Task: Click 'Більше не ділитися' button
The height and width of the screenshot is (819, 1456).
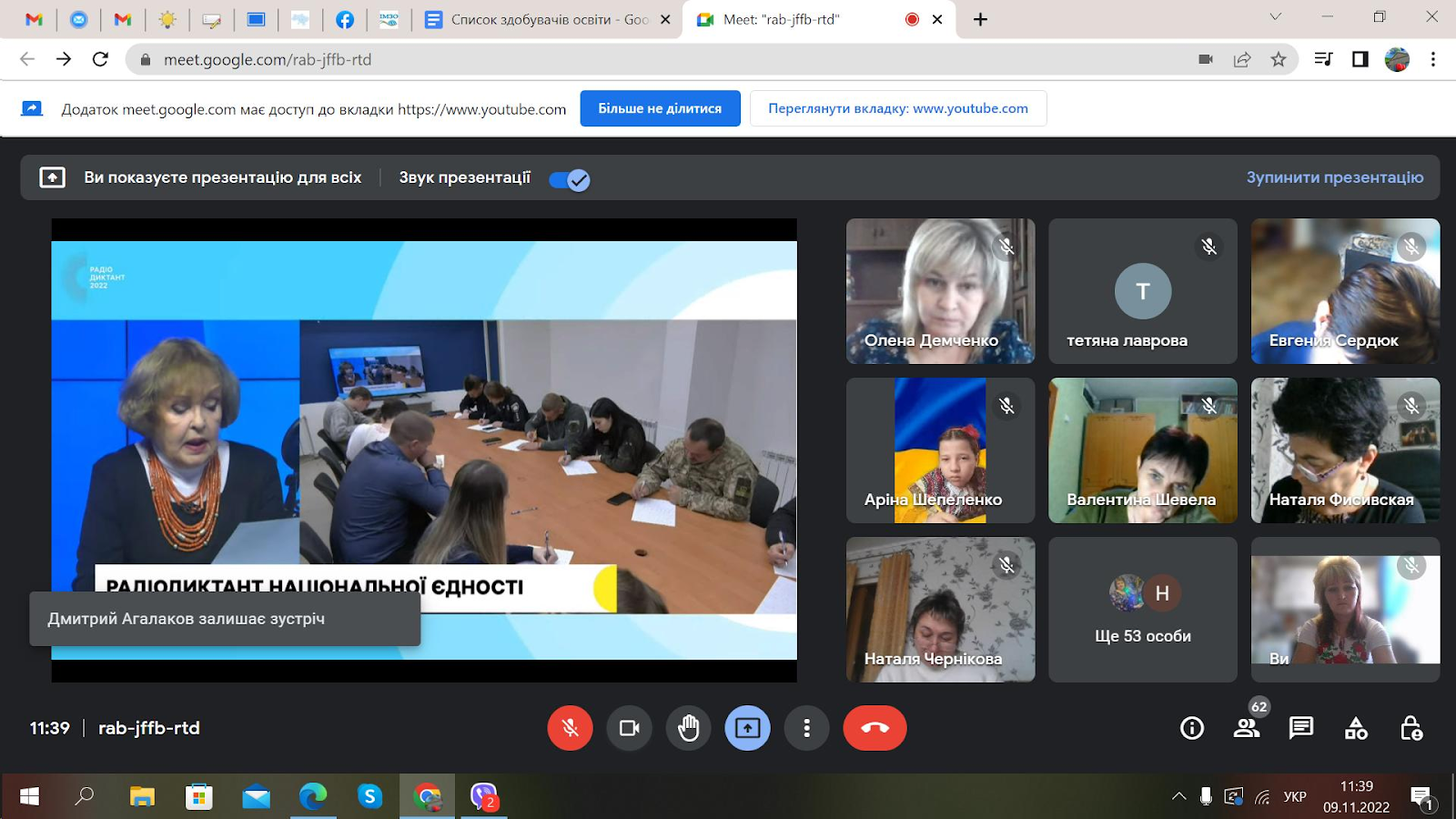Action: point(660,108)
